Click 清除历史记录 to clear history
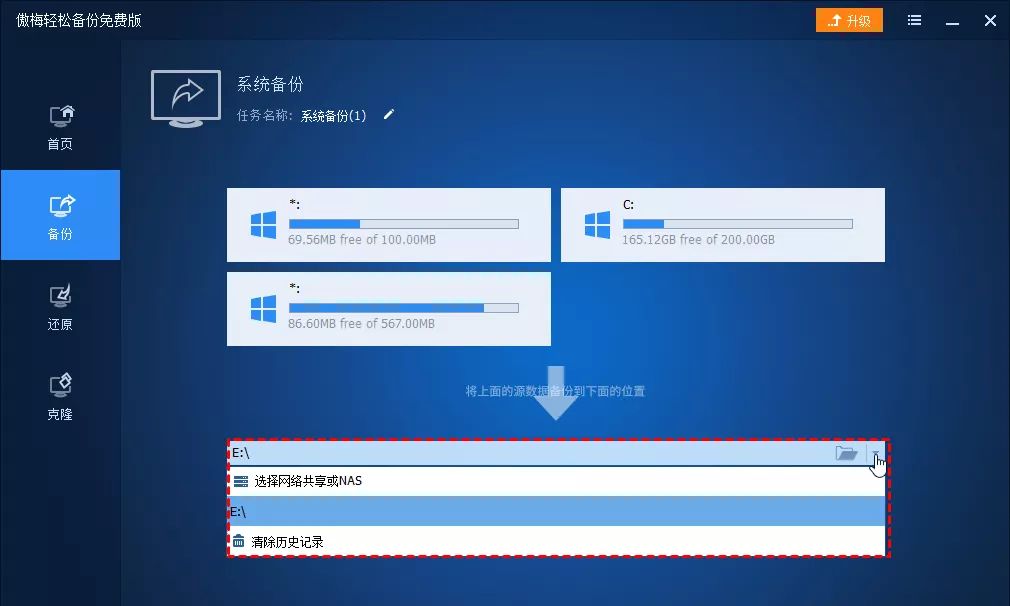This screenshot has height=606, width=1010. pyautogui.click(x=290, y=541)
